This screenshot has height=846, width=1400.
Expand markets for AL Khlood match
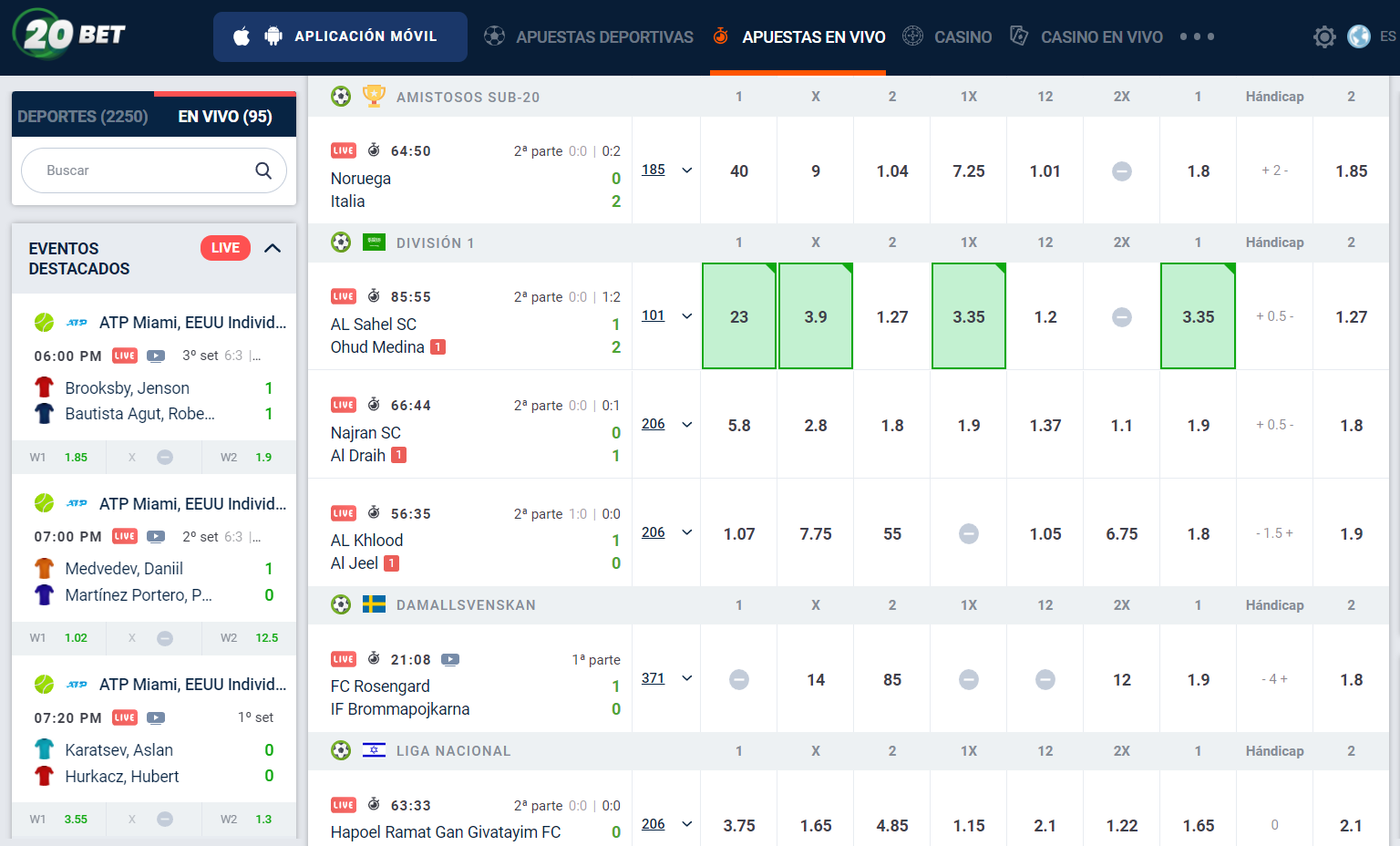[x=687, y=533]
